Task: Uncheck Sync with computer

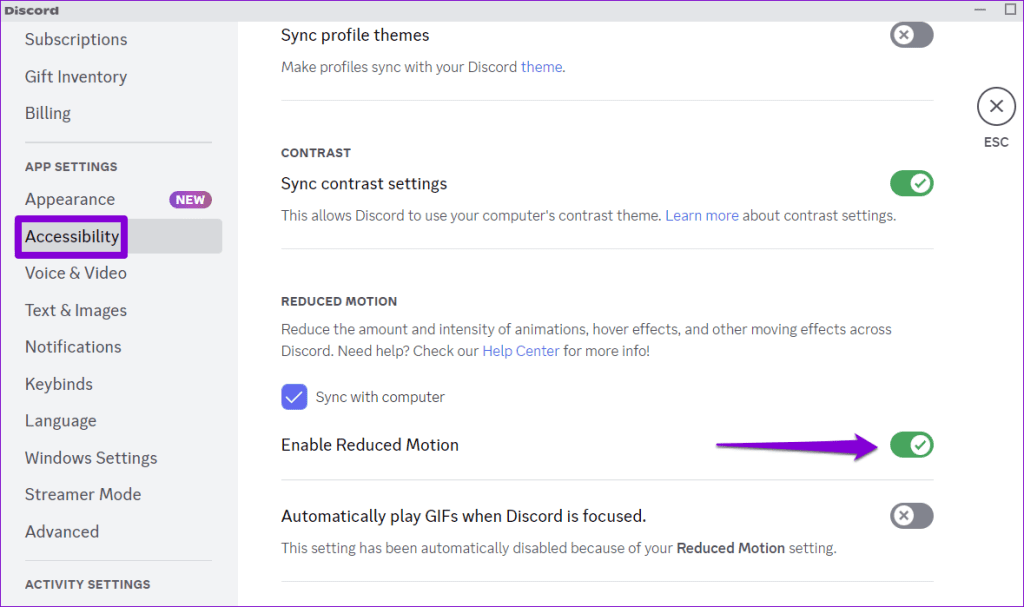Action: [294, 397]
